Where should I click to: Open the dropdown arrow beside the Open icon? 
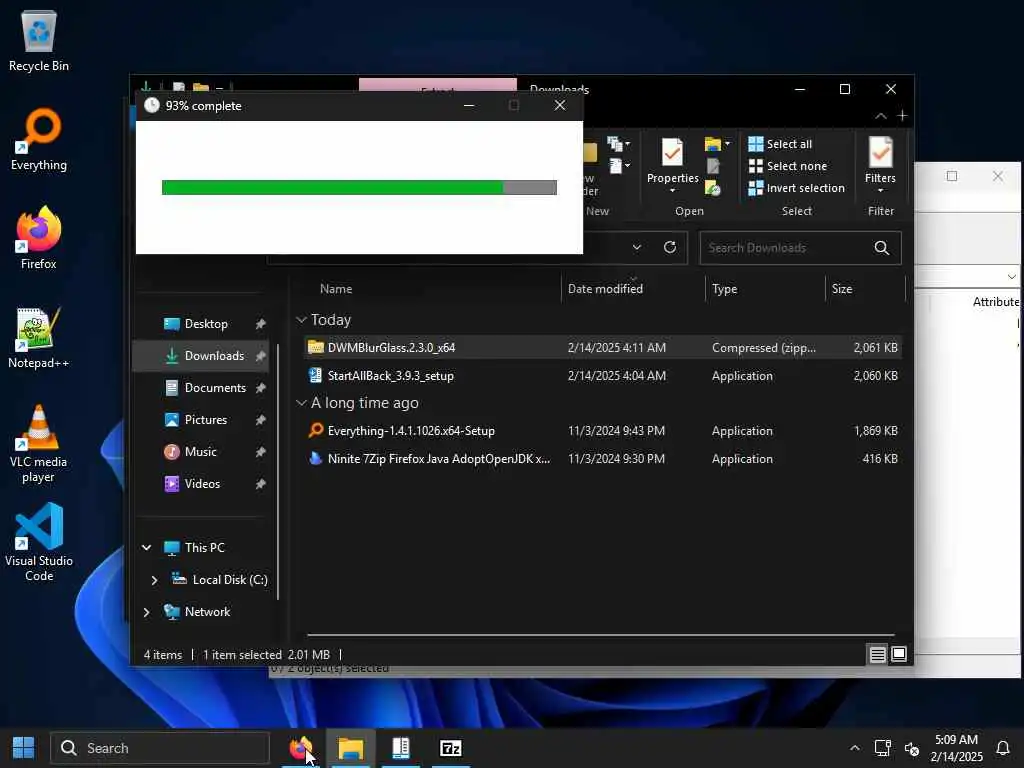[x=728, y=144]
